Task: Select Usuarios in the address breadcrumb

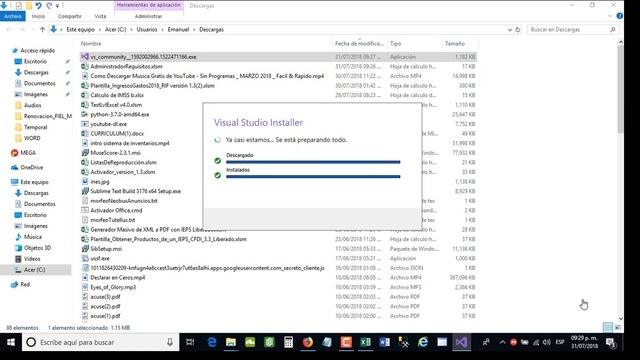Action: [147, 29]
